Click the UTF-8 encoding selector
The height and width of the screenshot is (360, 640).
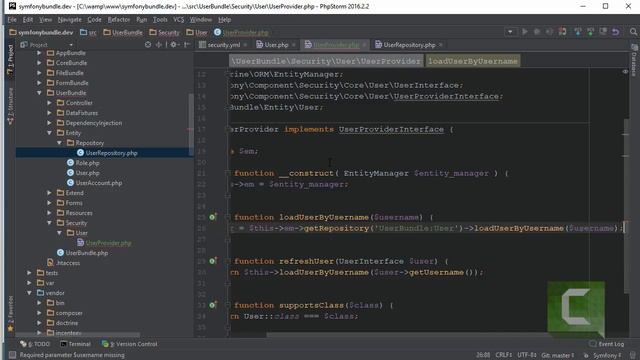(x=527, y=355)
